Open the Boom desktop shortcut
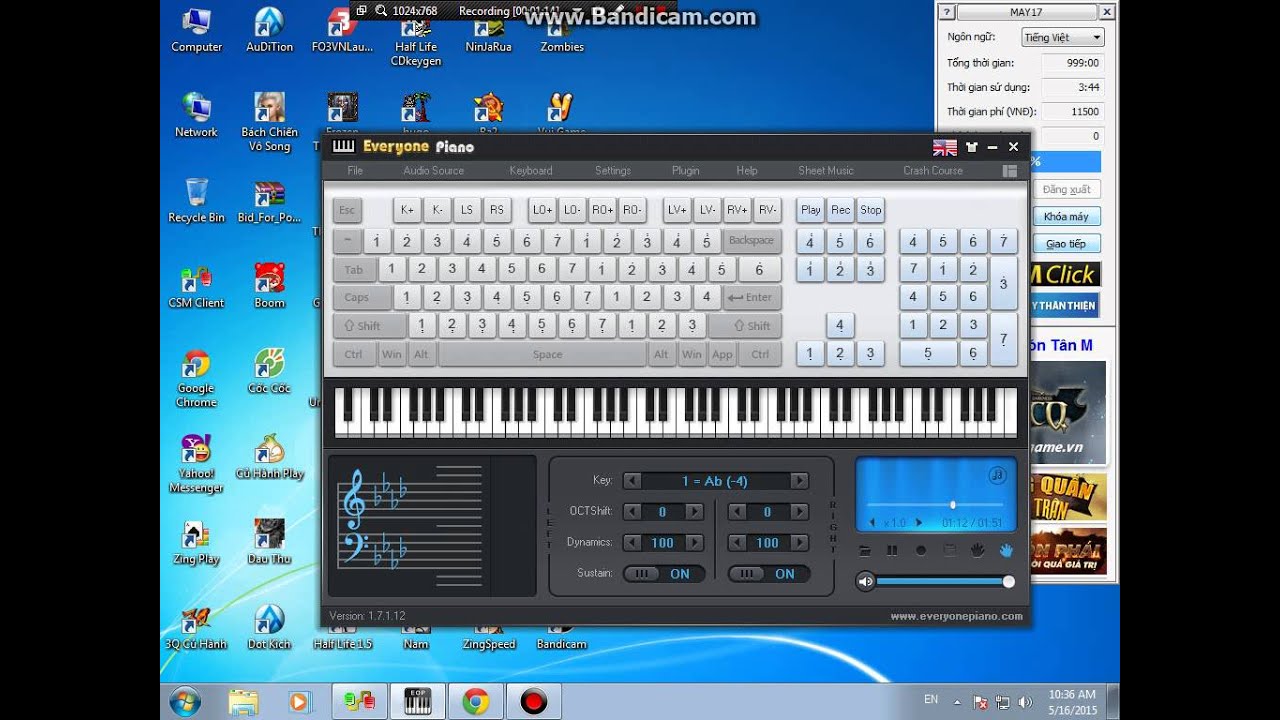 [x=269, y=285]
